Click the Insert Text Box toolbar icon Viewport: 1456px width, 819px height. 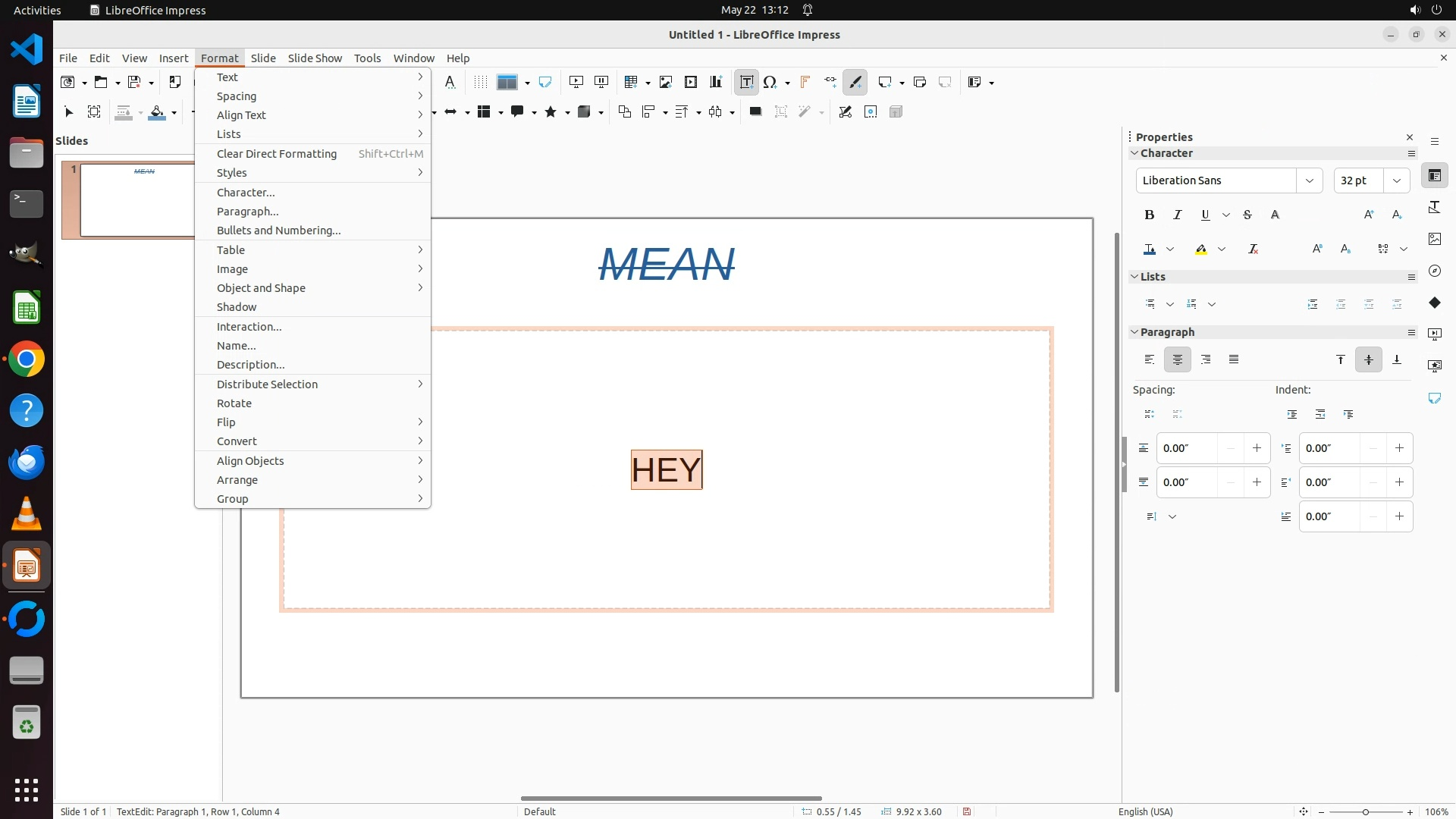pyautogui.click(x=746, y=82)
